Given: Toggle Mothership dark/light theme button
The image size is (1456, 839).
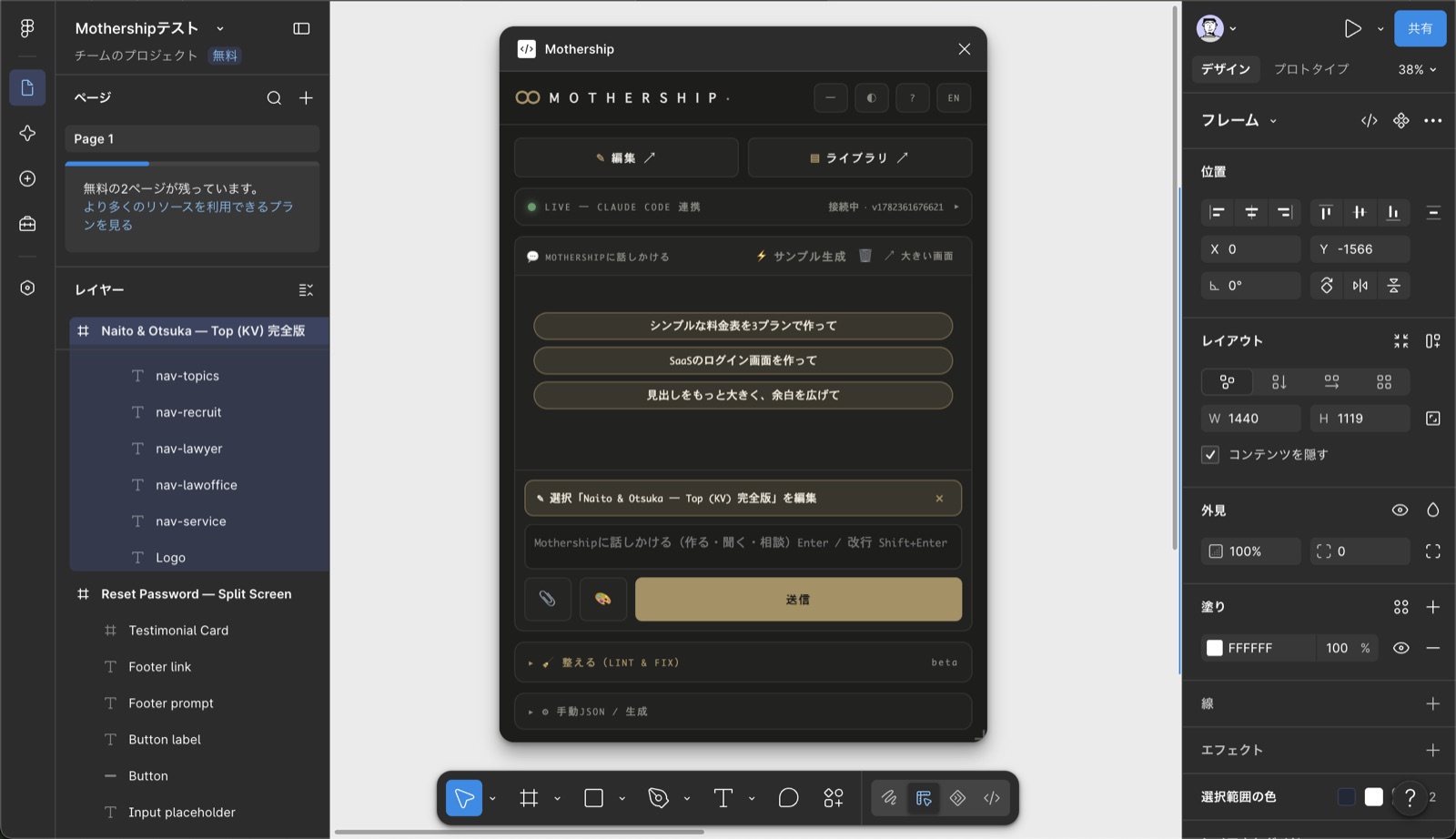Looking at the screenshot, I should coord(872,97).
